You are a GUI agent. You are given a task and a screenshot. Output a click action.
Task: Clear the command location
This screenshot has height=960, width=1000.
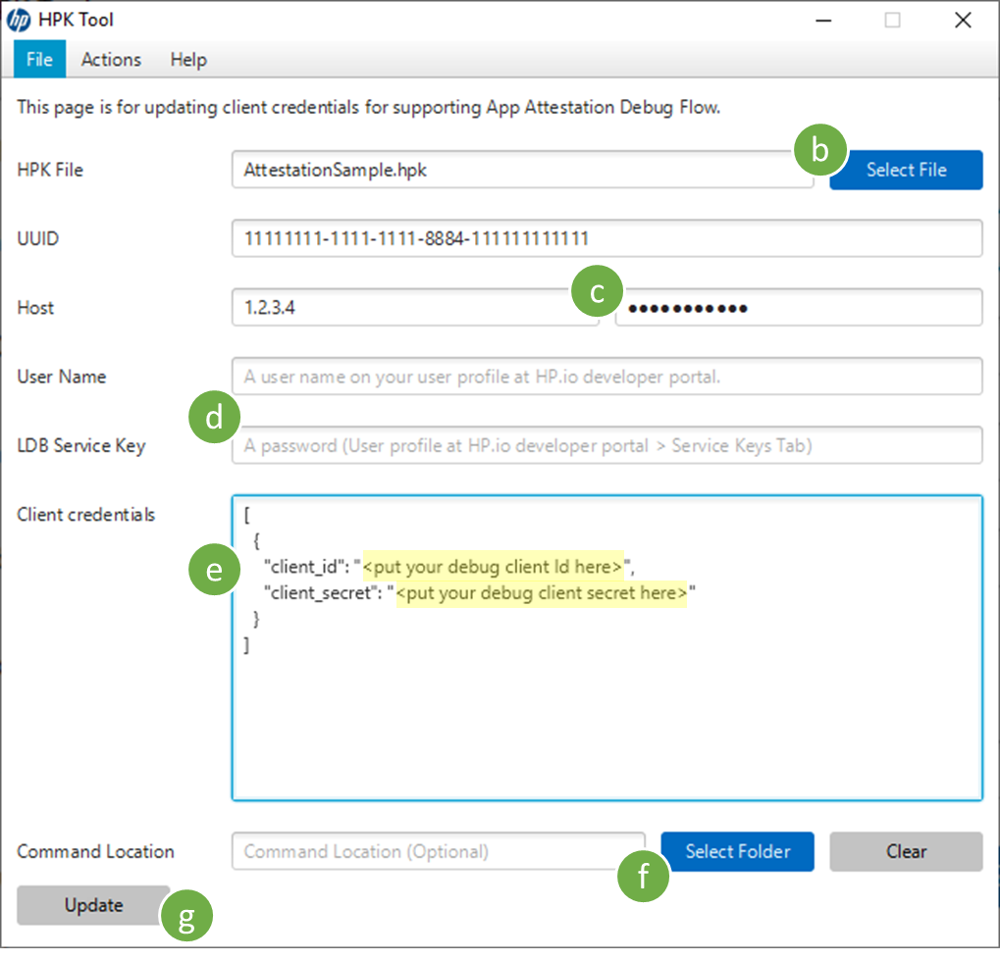pyautogui.click(x=906, y=852)
